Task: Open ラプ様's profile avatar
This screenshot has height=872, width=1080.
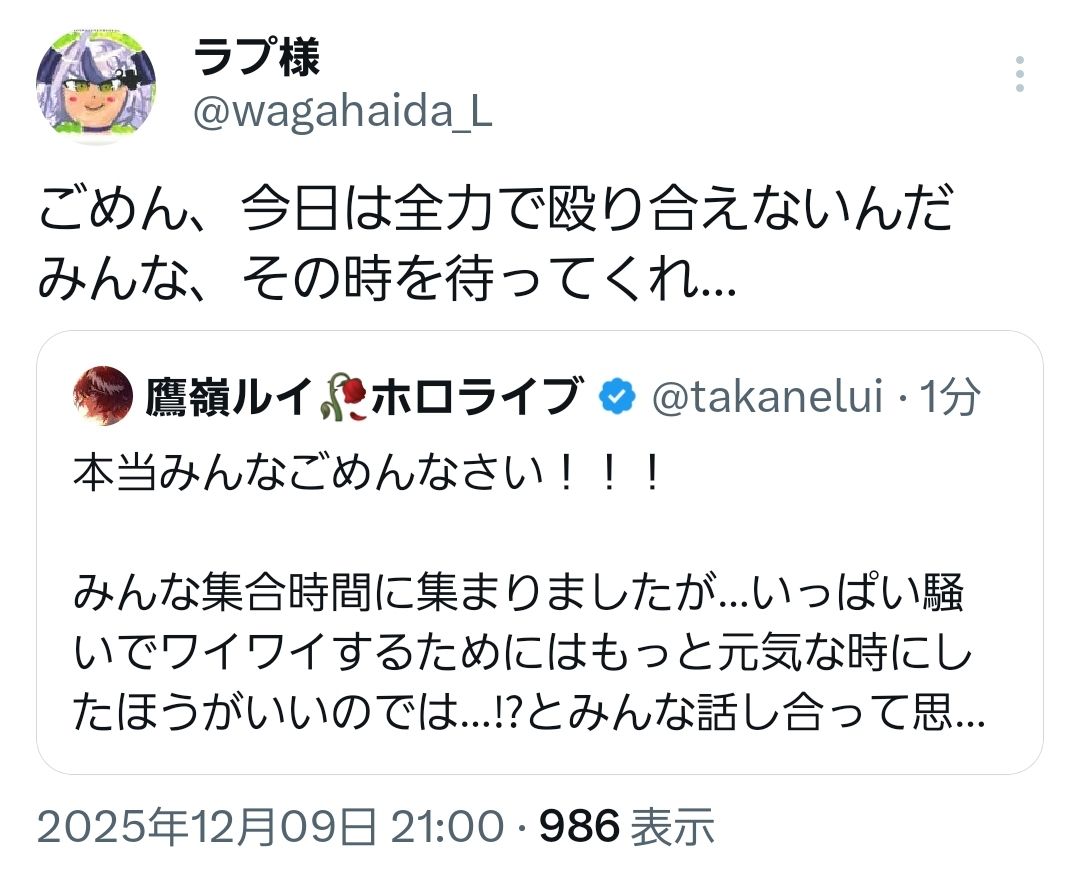Action: coord(96,88)
